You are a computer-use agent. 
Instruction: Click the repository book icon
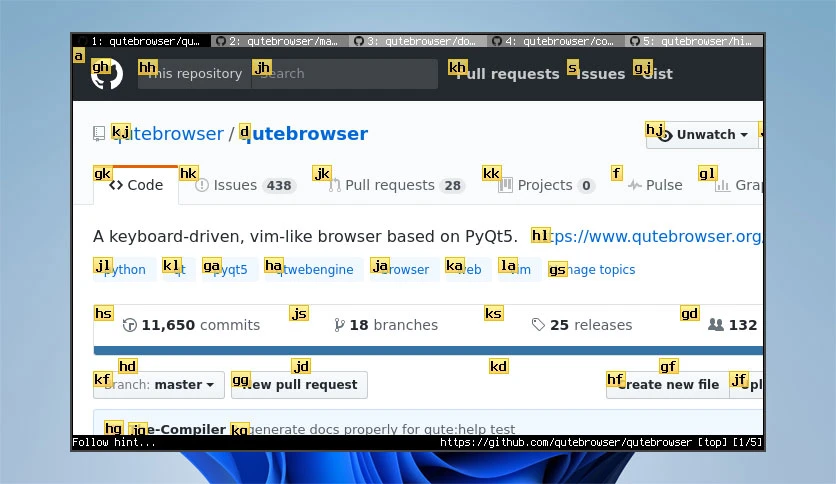point(99,133)
